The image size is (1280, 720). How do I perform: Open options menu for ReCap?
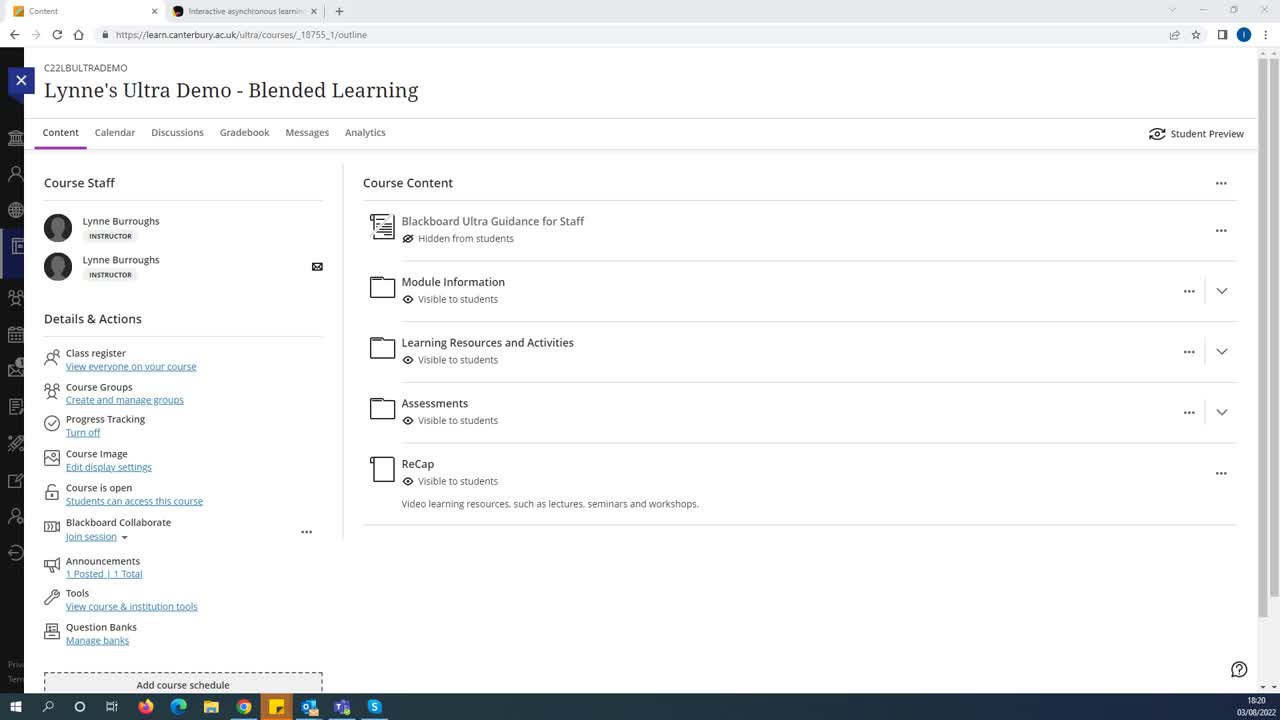(1221, 473)
